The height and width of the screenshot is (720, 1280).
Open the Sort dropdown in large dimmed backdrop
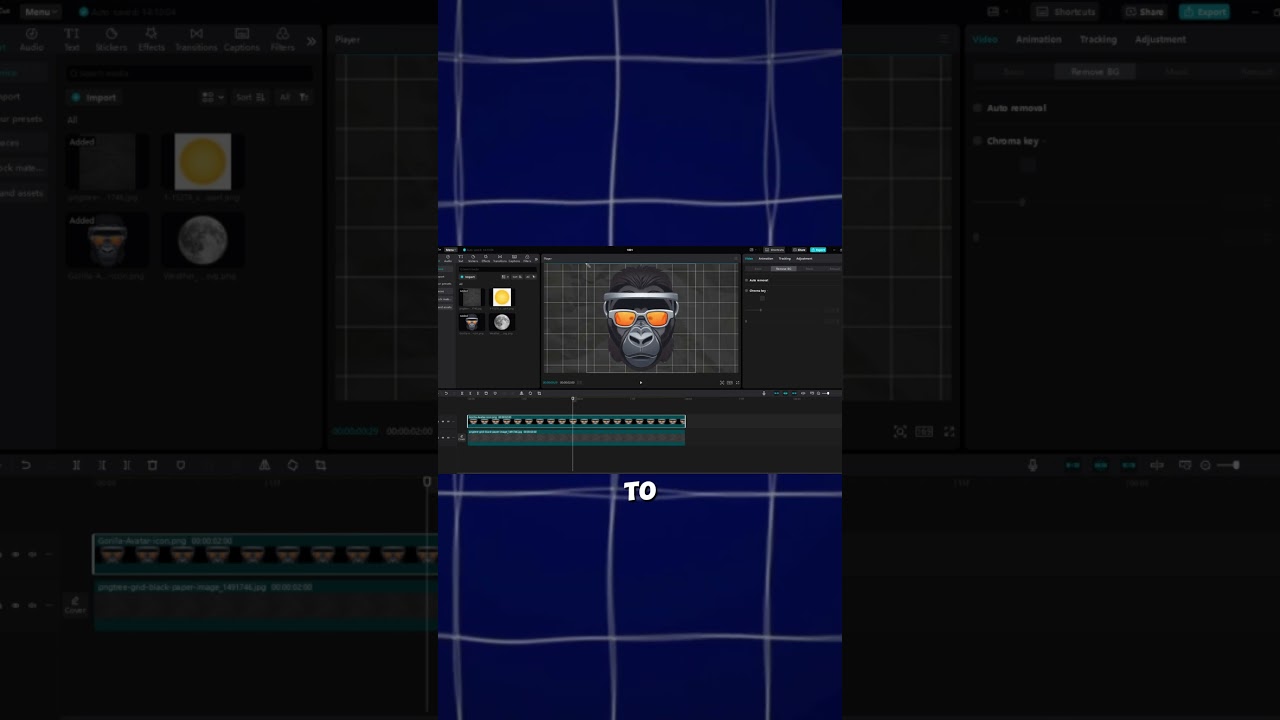click(250, 97)
